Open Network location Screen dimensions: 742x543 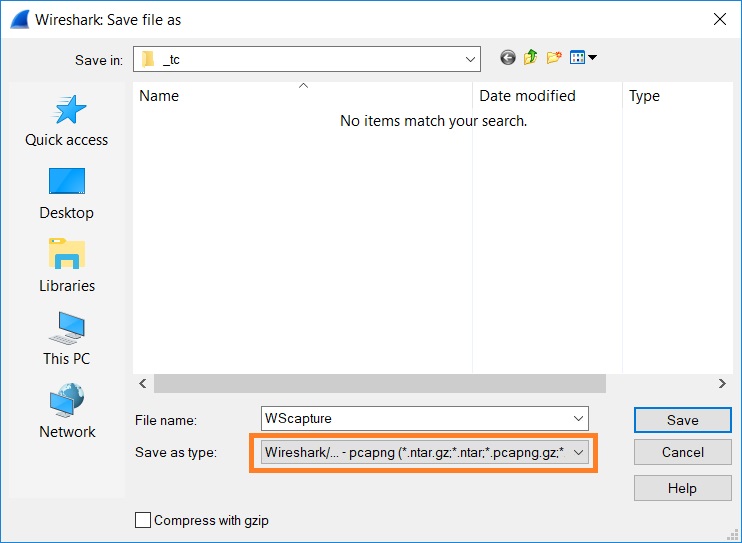[67, 412]
